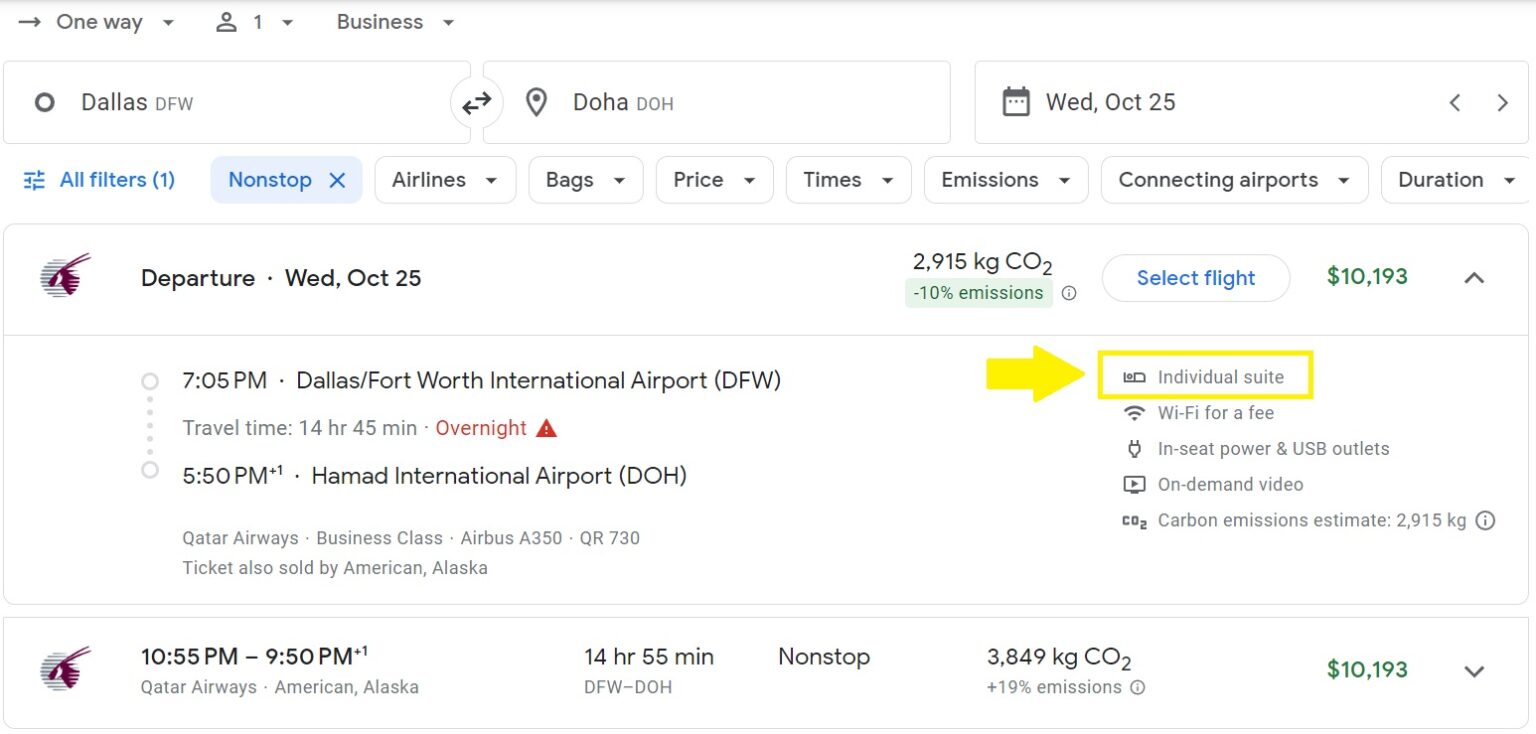Click the on-demand video icon

1135,484
